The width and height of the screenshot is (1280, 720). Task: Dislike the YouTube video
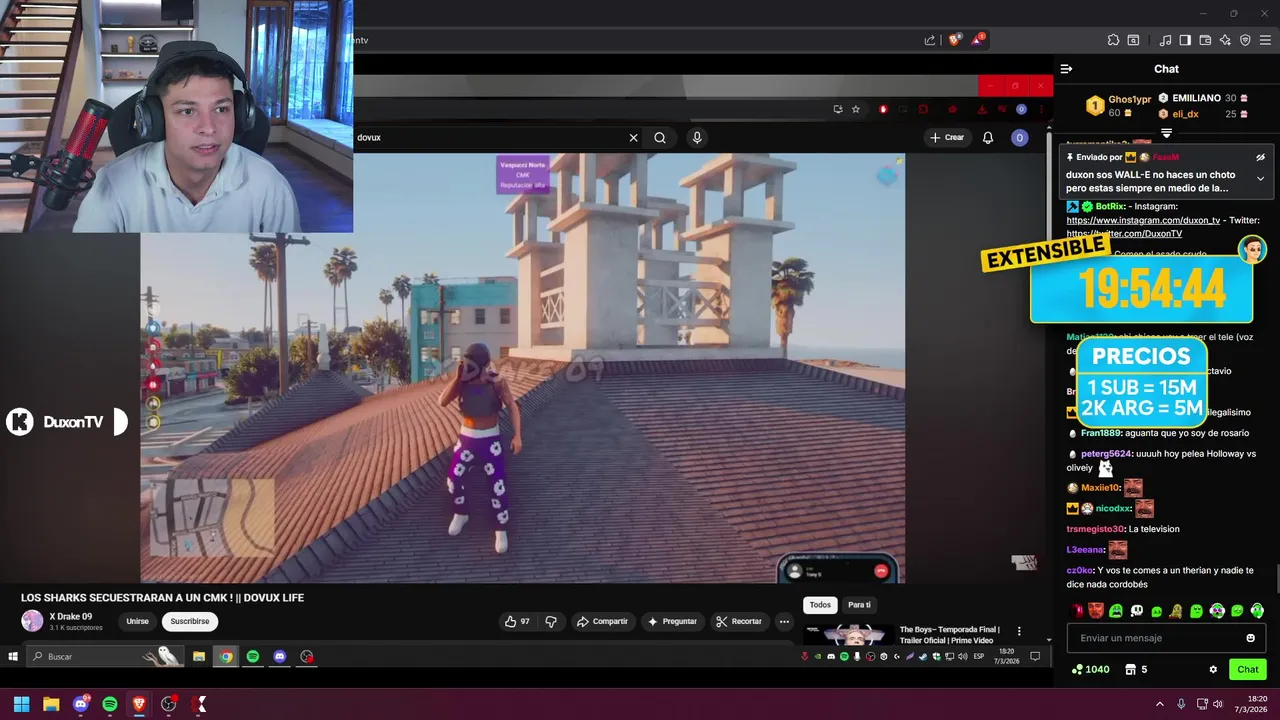point(551,622)
